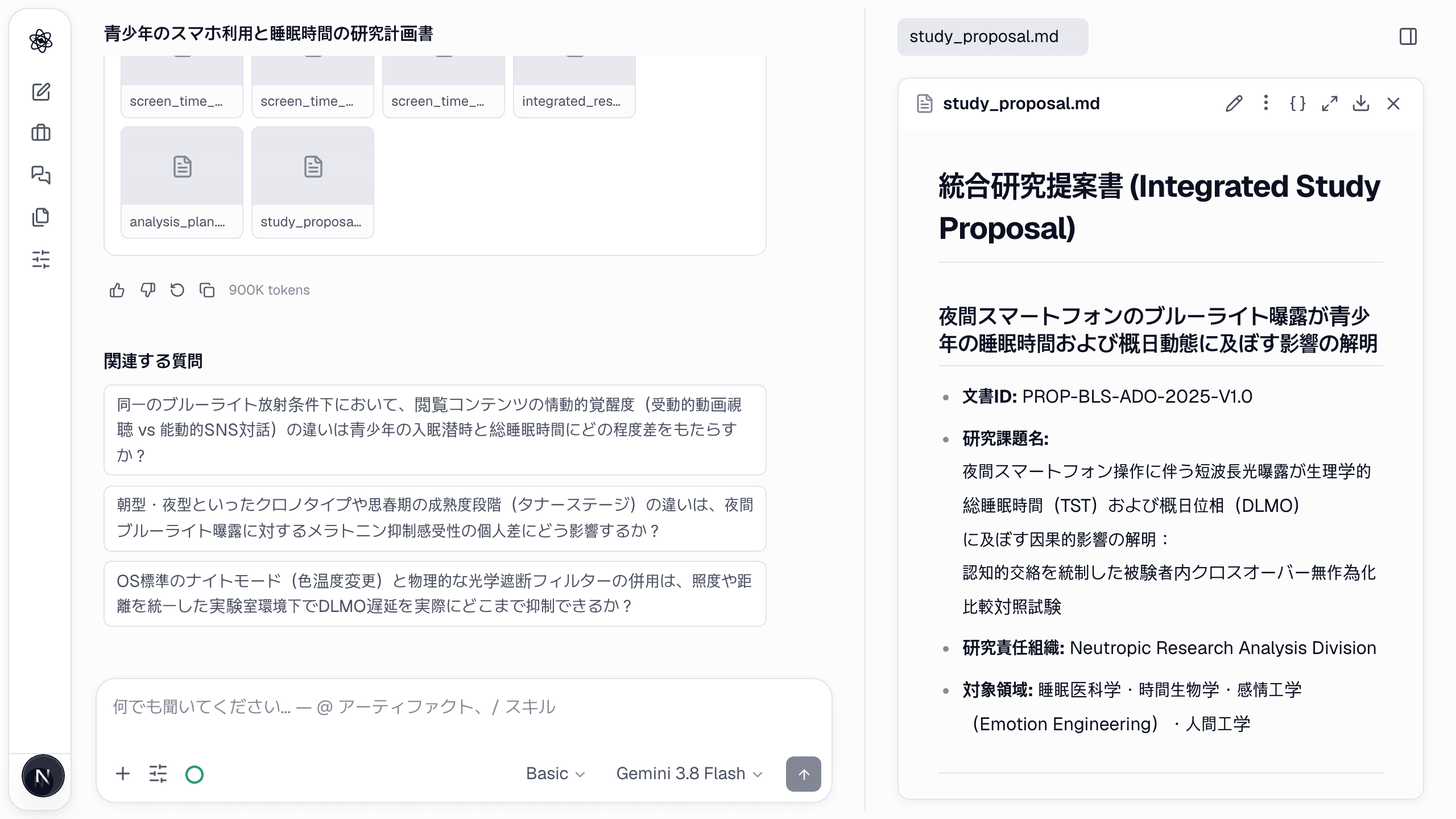Give thumbs down to the response

coord(148,290)
